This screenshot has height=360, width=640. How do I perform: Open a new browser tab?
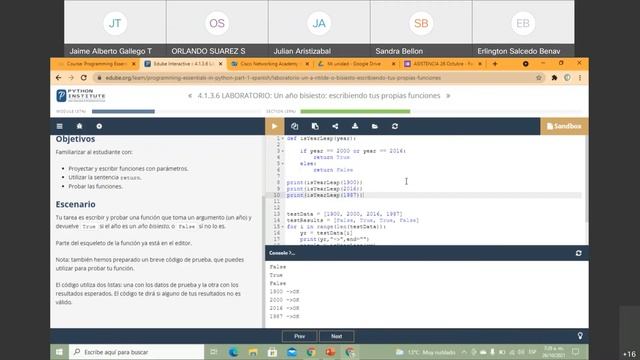tap(495, 64)
